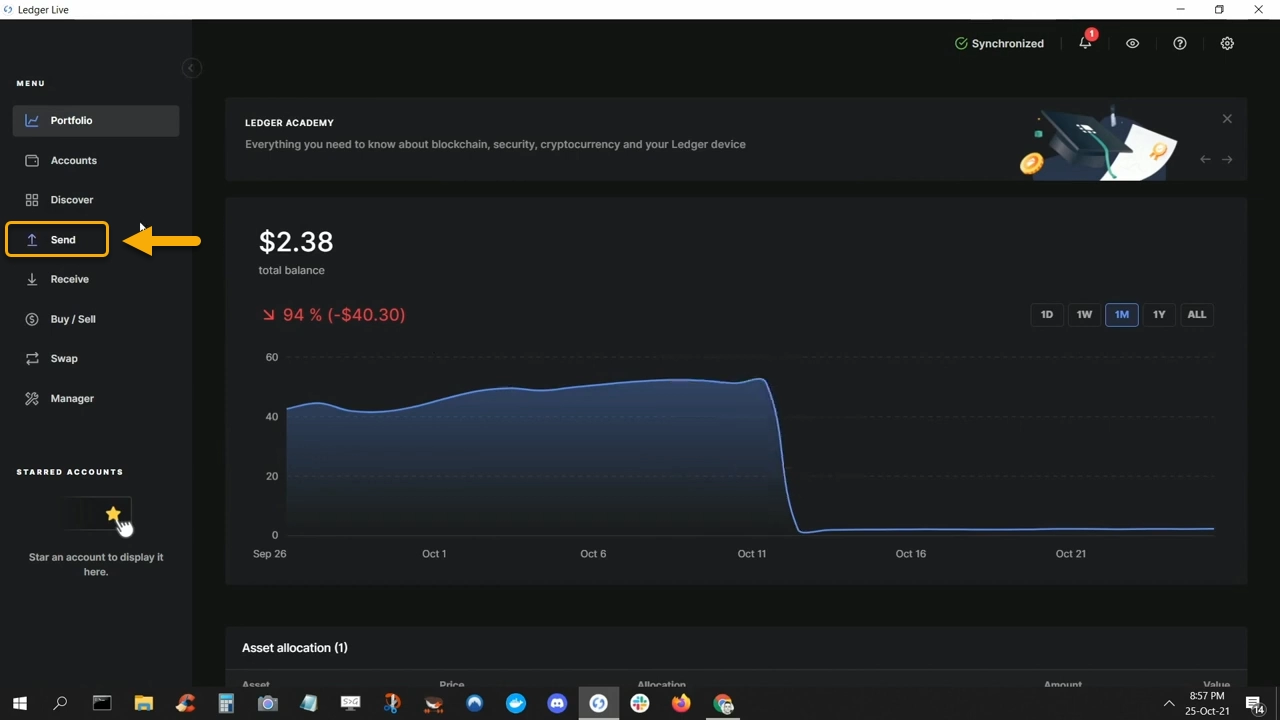The height and width of the screenshot is (720, 1280).
Task: Go to the previous banner slide
Action: pyautogui.click(x=1205, y=159)
